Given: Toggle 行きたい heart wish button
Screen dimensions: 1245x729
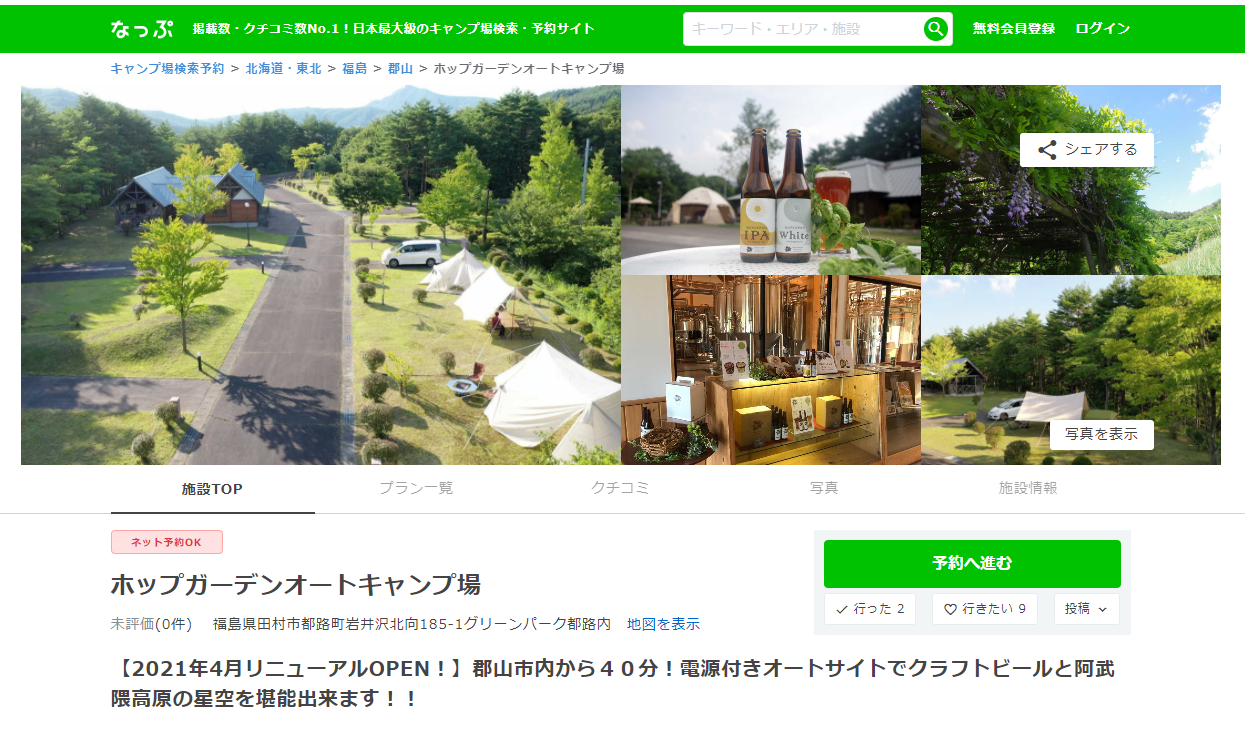Looking at the screenshot, I should coord(985,609).
